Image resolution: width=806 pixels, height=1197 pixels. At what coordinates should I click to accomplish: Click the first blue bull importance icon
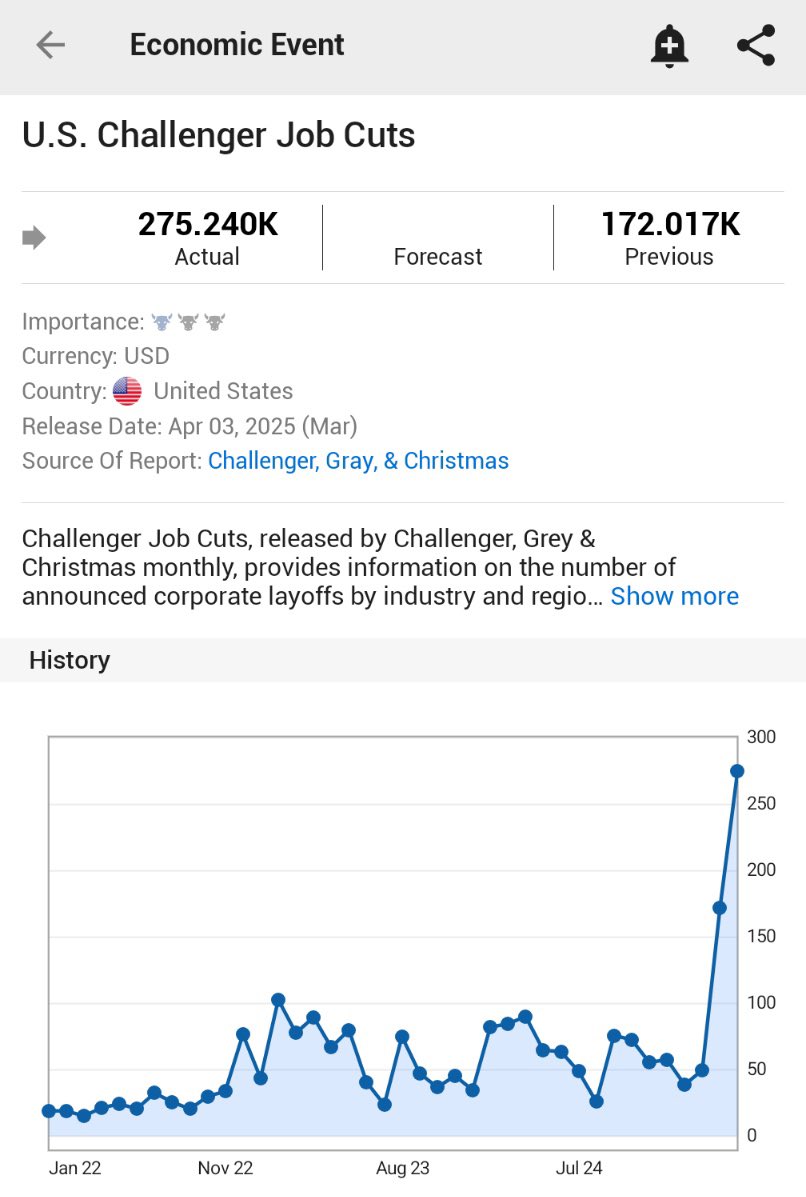pyautogui.click(x=162, y=322)
